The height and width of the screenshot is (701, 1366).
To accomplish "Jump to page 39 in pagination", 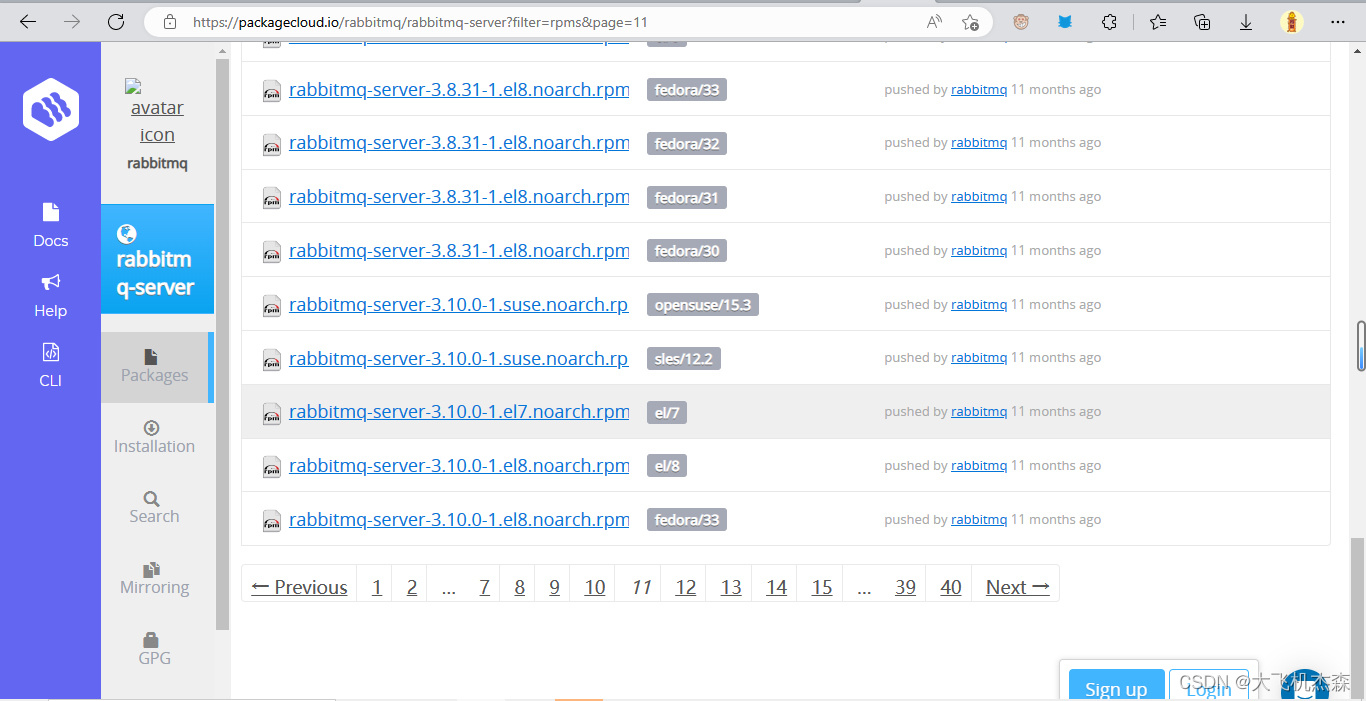I will pos(905,587).
